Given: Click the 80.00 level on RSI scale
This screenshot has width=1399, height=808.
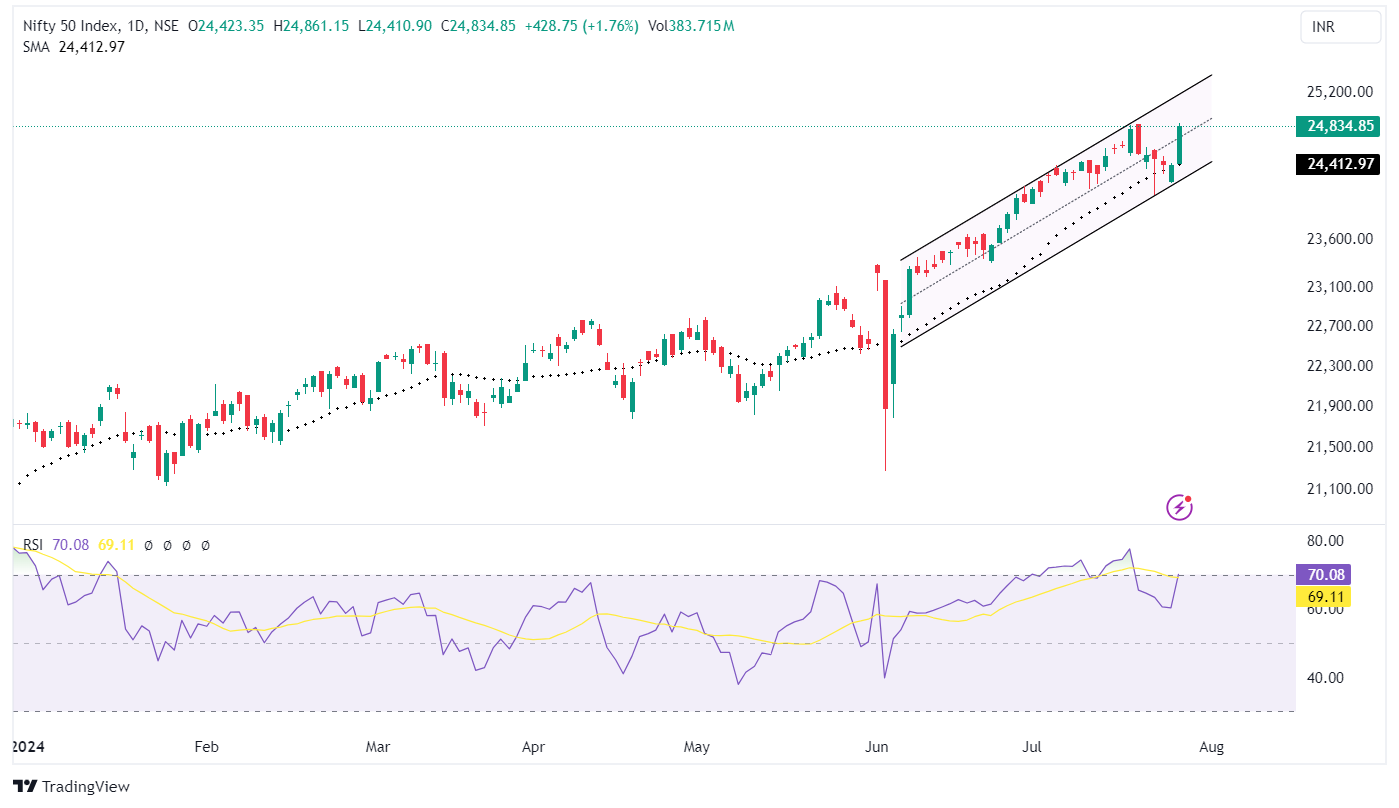Looking at the screenshot, I should pyautogui.click(x=1326, y=541).
